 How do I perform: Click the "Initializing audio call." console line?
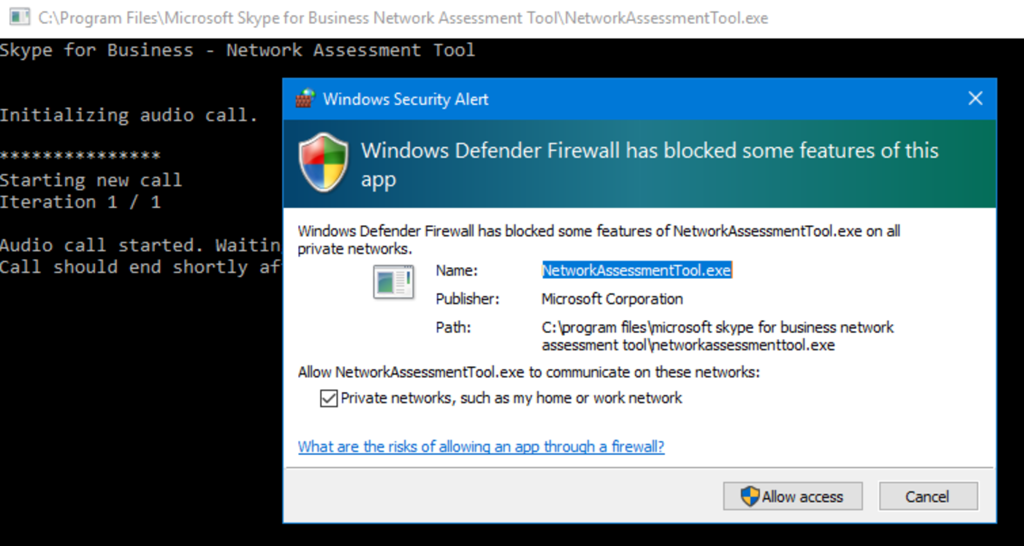pos(128,115)
